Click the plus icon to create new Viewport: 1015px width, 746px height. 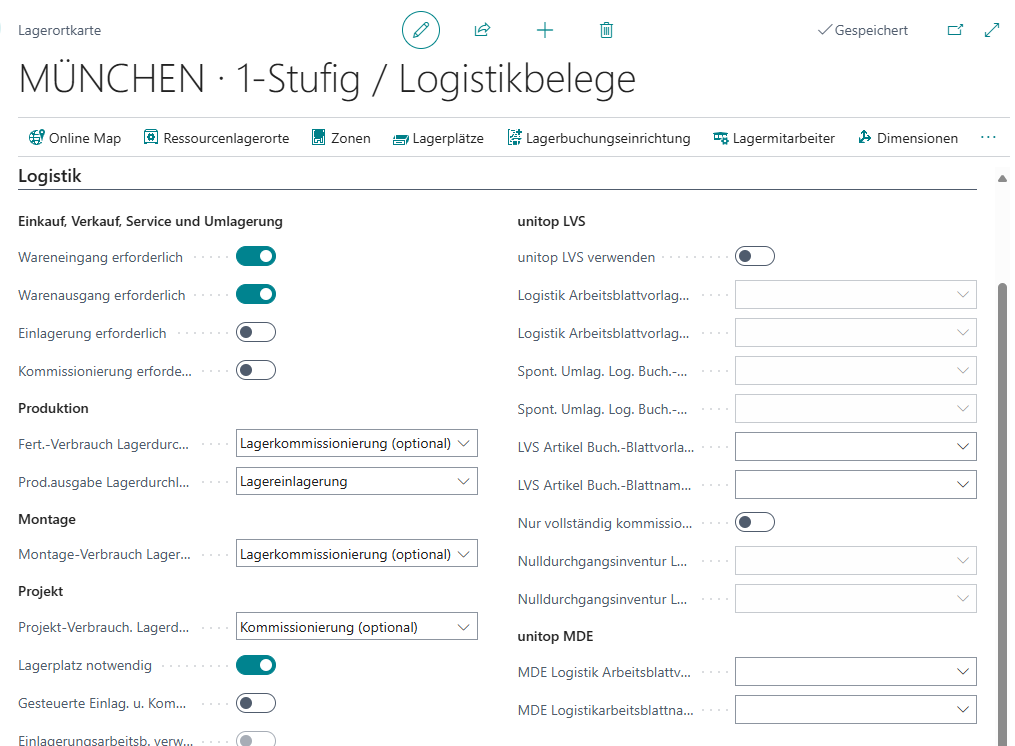(545, 30)
